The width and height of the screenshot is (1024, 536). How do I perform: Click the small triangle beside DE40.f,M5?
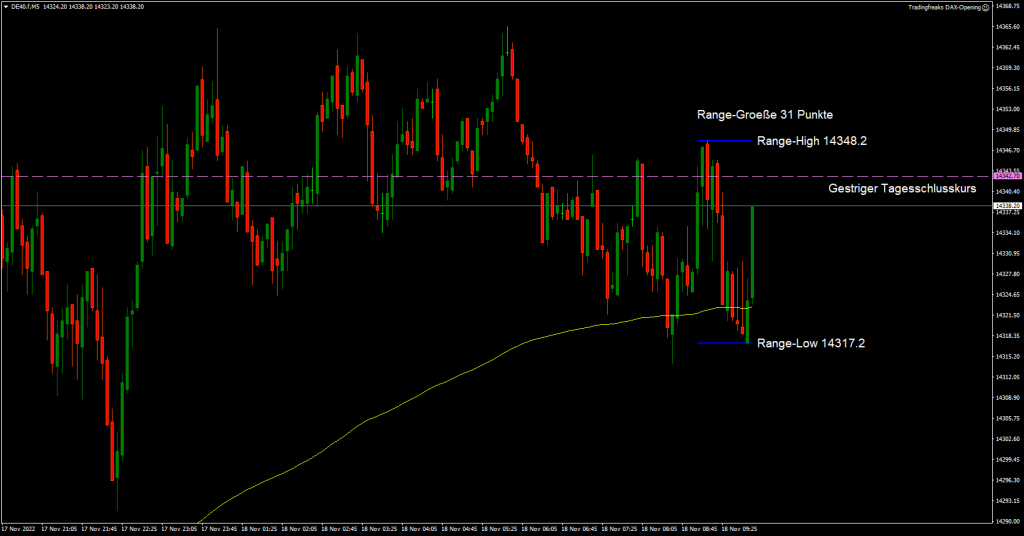pos(5,6)
